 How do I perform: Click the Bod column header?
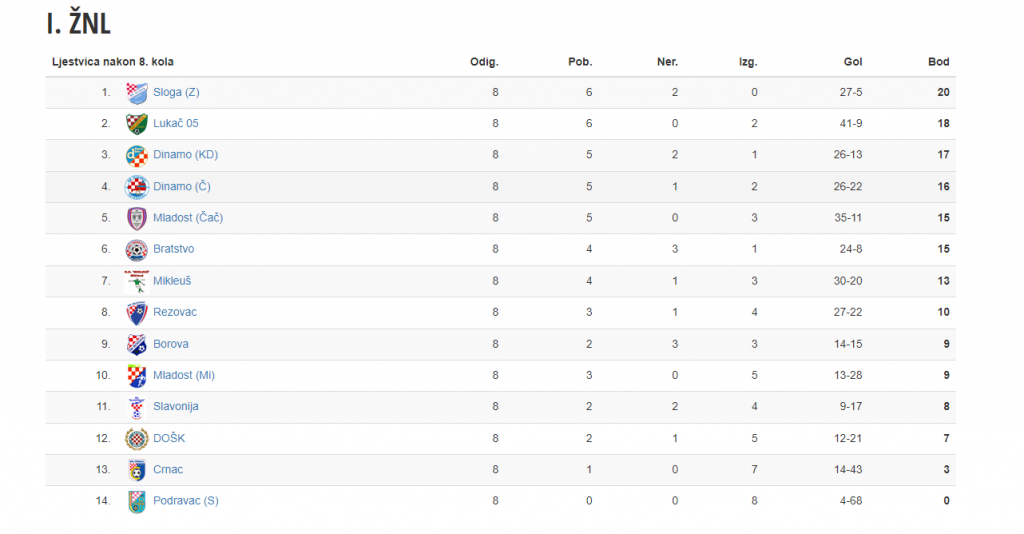[938, 62]
